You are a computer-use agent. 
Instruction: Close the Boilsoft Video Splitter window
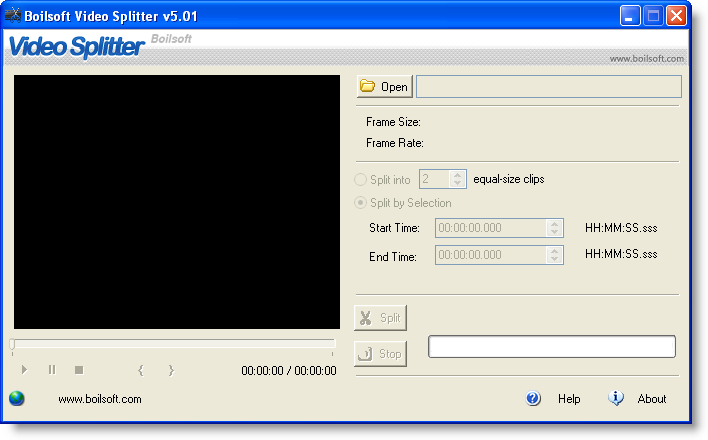[x=676, y=16]
